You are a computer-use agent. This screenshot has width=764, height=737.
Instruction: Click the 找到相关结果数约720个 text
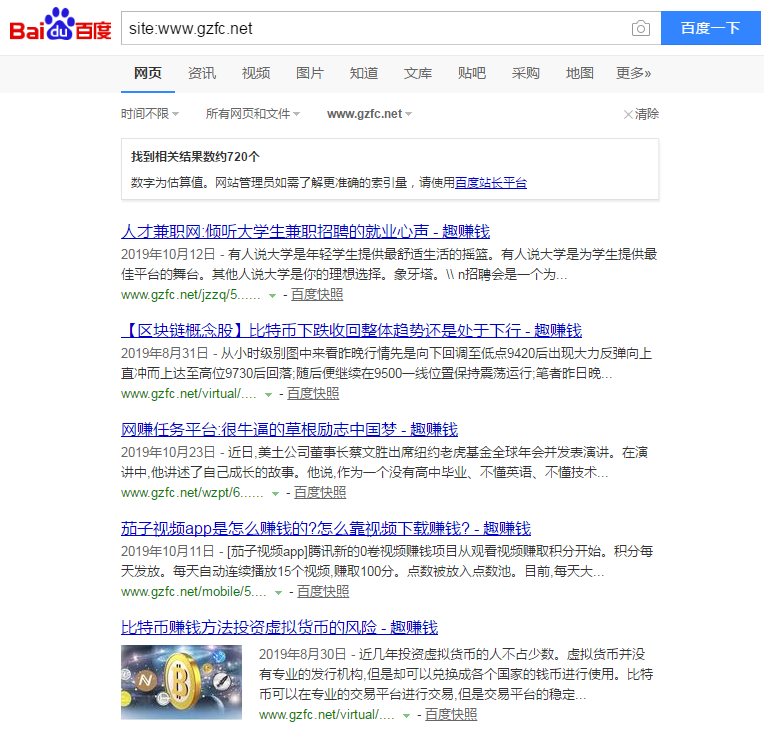pos(195,157)
